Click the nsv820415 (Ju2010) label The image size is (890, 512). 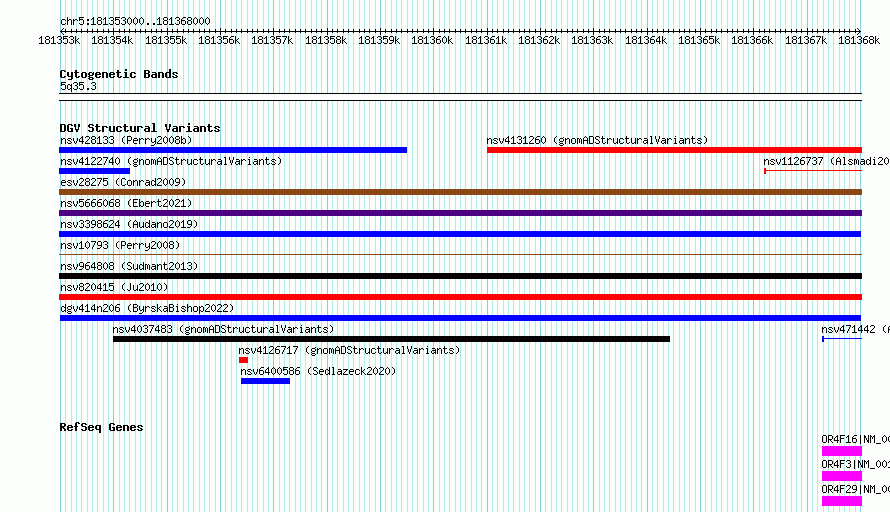(x=114, y=287)
